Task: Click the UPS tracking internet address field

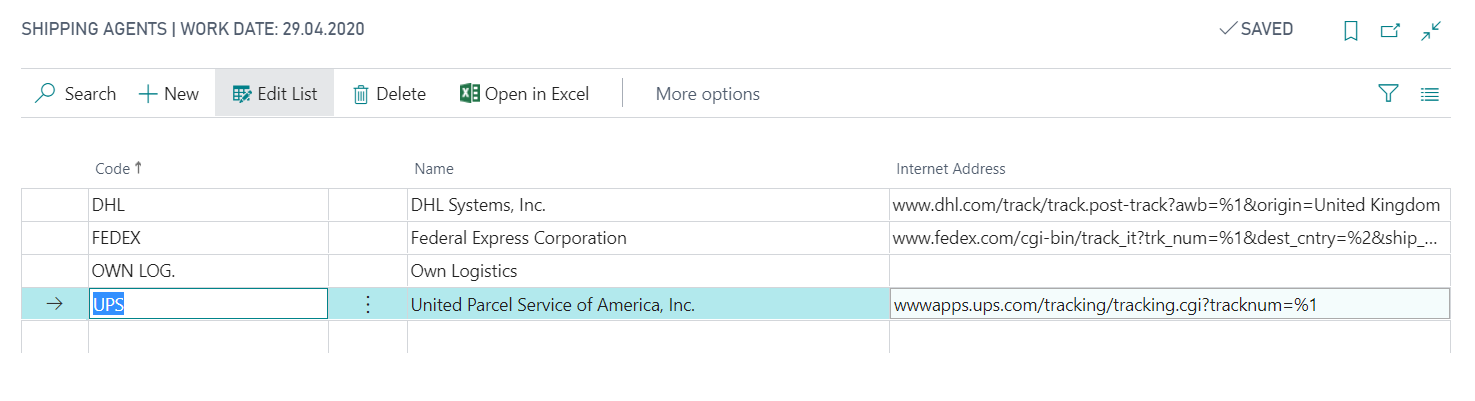Action: 1170,304
